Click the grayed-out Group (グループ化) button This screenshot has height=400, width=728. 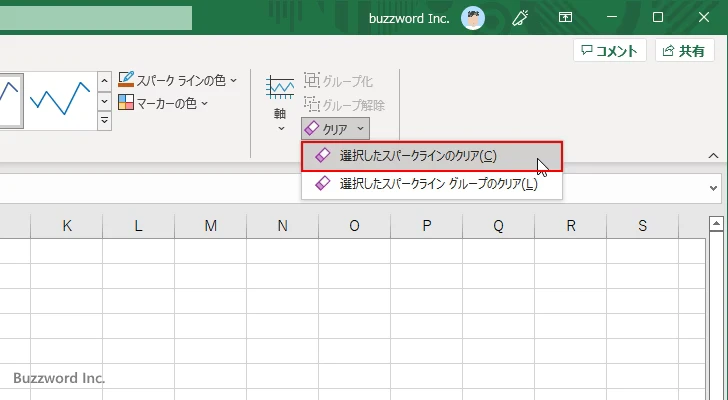(338, 81)
